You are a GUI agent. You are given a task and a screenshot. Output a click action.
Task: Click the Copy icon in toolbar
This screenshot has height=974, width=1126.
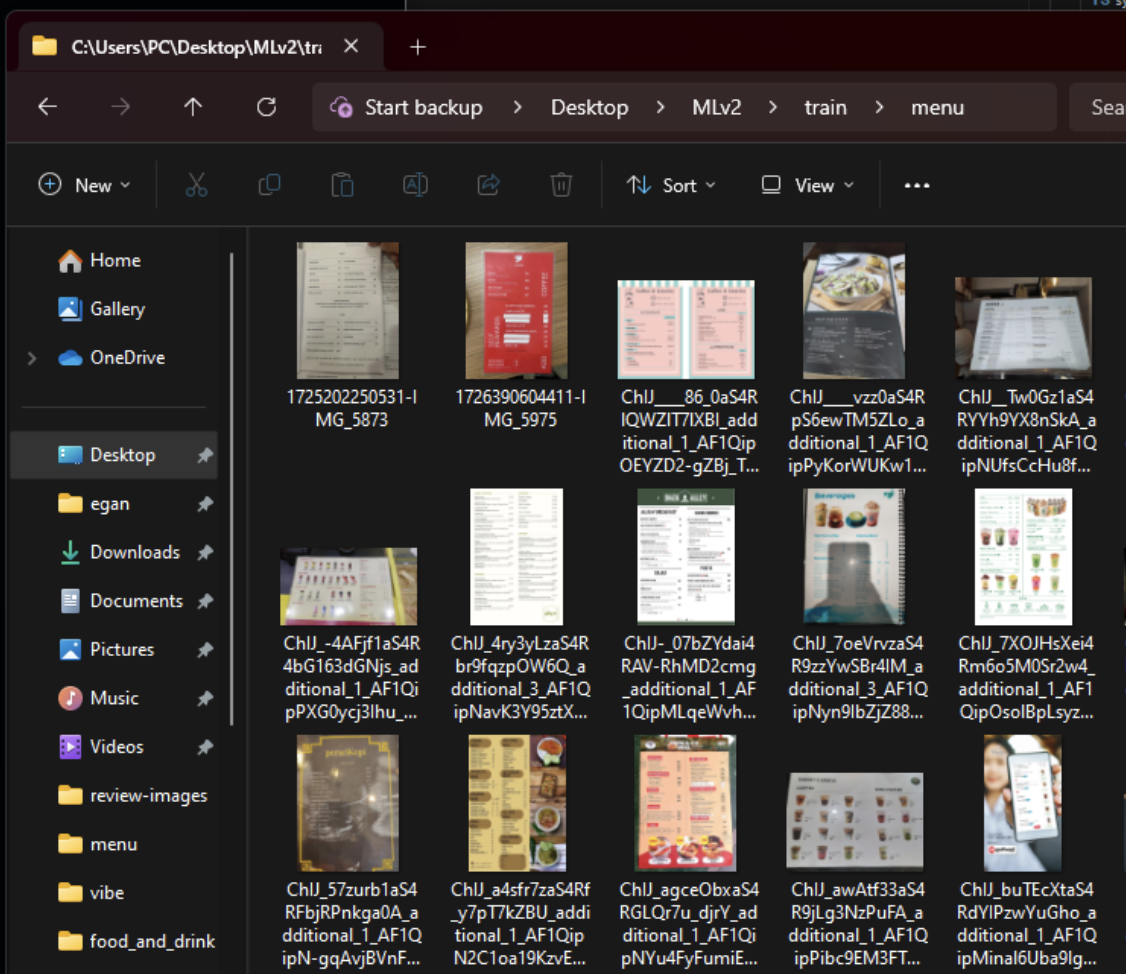(x=269, y=185)
